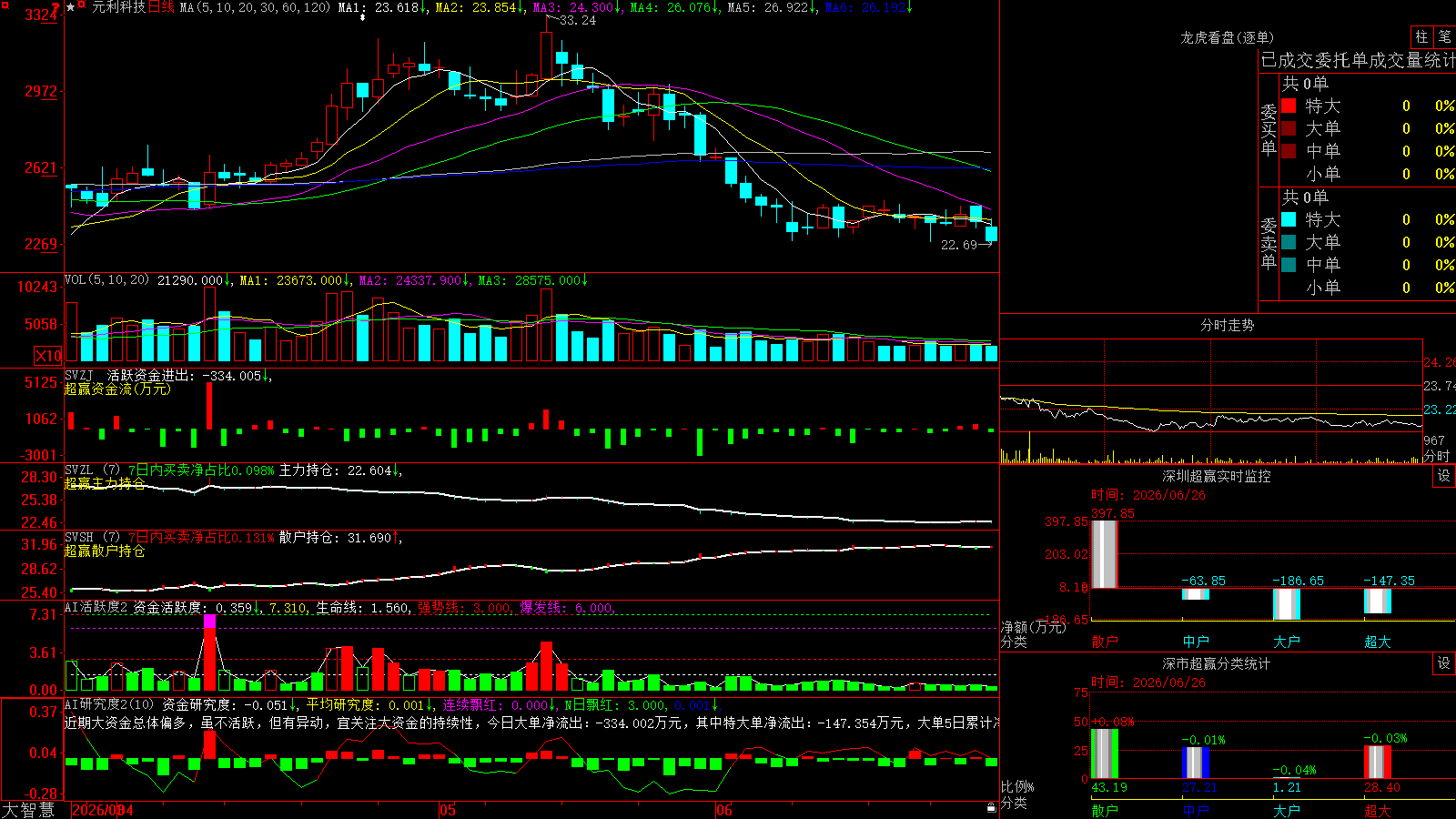
Task: Click the blue 中户 label in 深市超赢分类统计
Action: click(1196, 810)
